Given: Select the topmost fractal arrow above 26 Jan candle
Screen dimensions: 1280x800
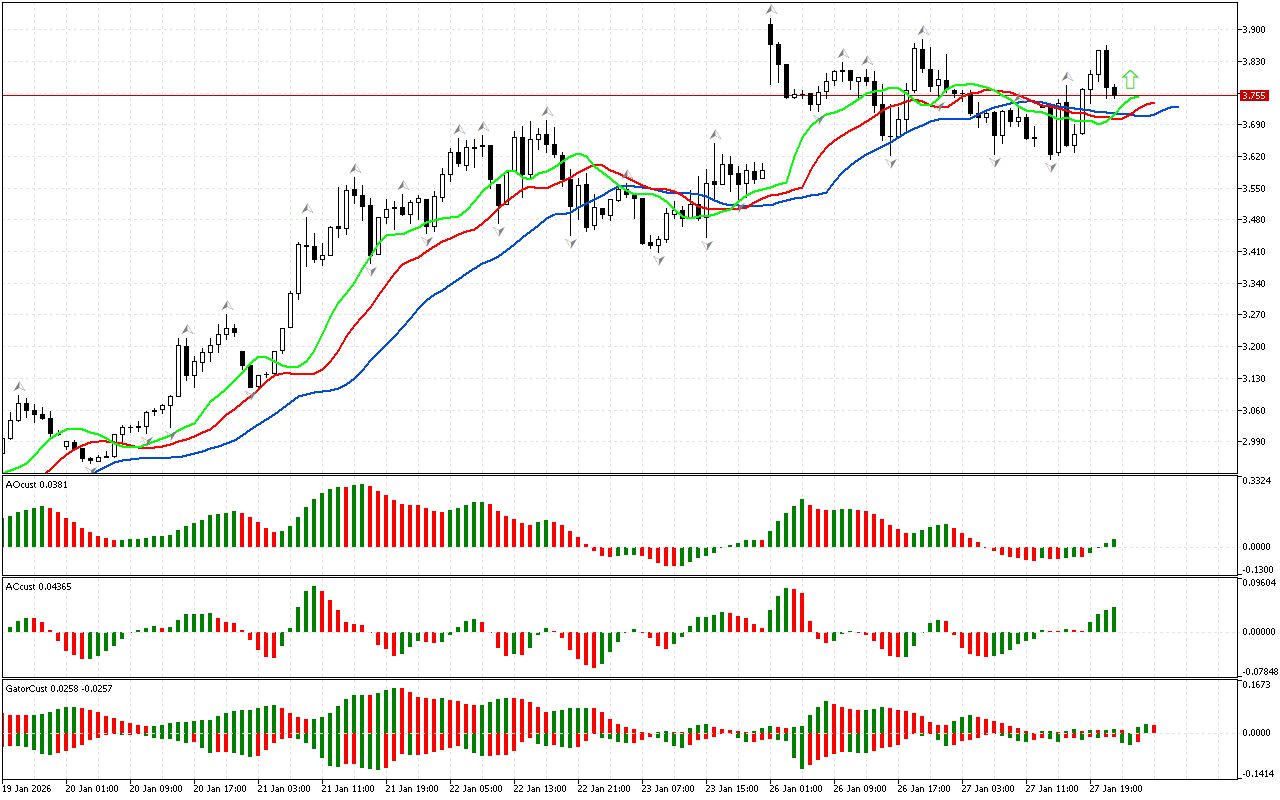Looking at the screenshot, I should [x=770, y=11].
